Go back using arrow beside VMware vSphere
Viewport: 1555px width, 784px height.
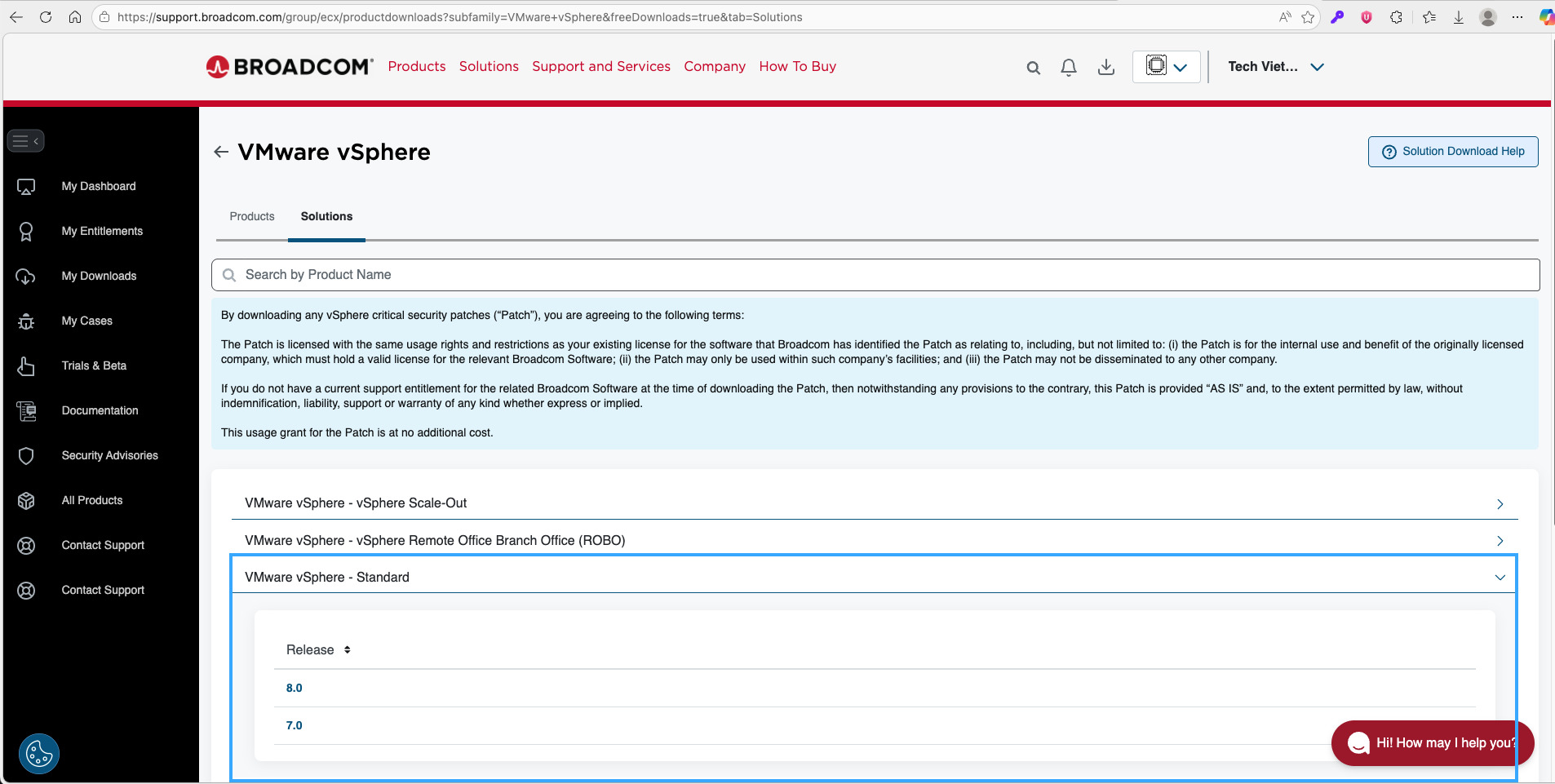[x=221, y=152]
